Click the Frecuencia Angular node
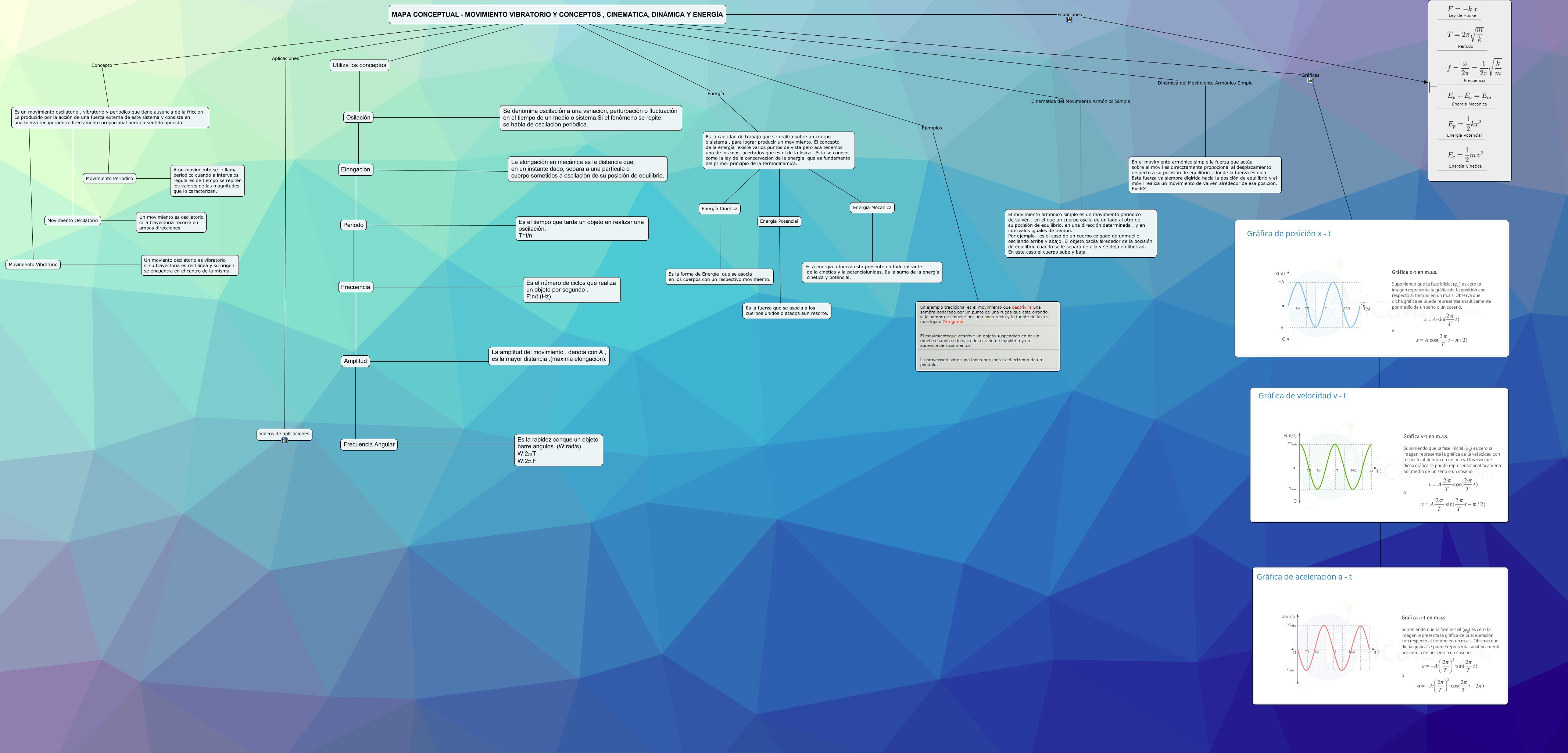 [369, 444]
